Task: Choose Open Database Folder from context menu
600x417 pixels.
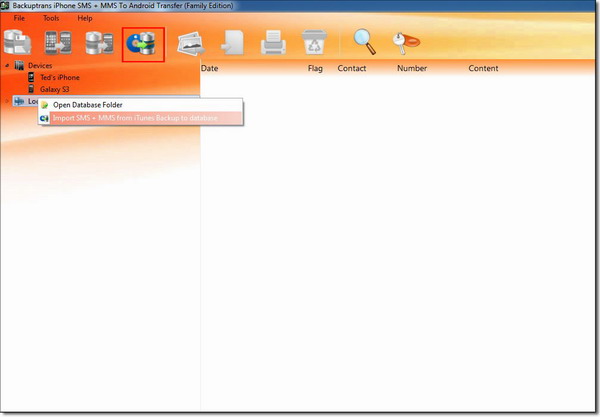Action: (x=140, y=105)
